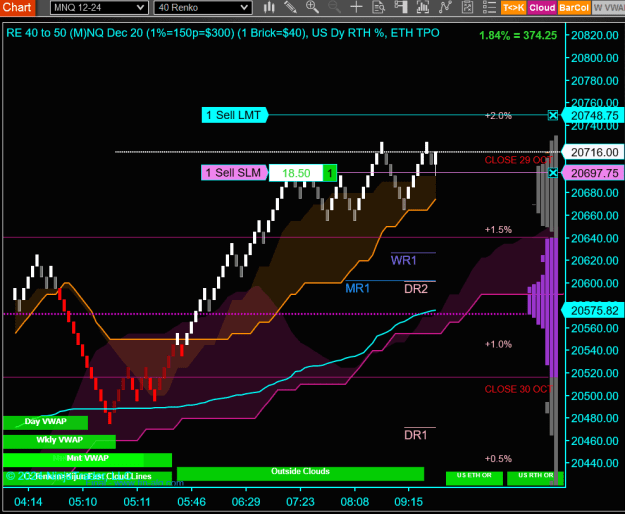Viewport: 625px width, 514px height.
Task: Click the Zoom Out magnifier icon
Action: 334,7
